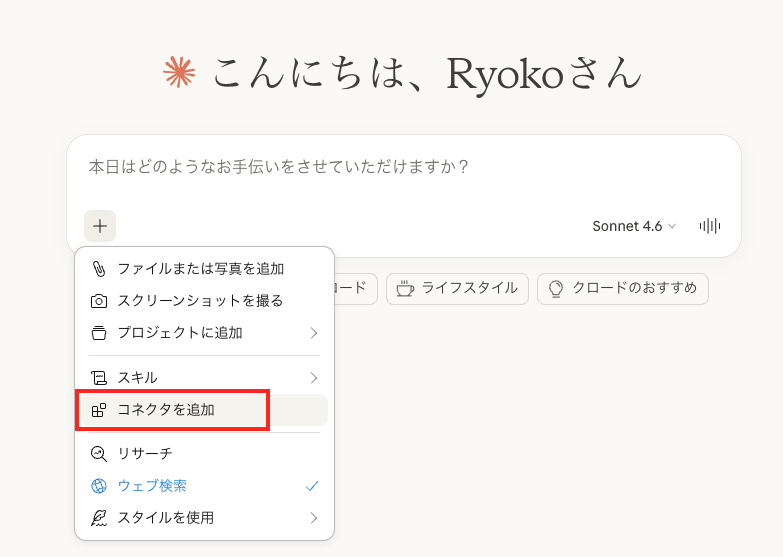
Task: Select コネクタを追加 menu item
Action: tap(166, 410)
